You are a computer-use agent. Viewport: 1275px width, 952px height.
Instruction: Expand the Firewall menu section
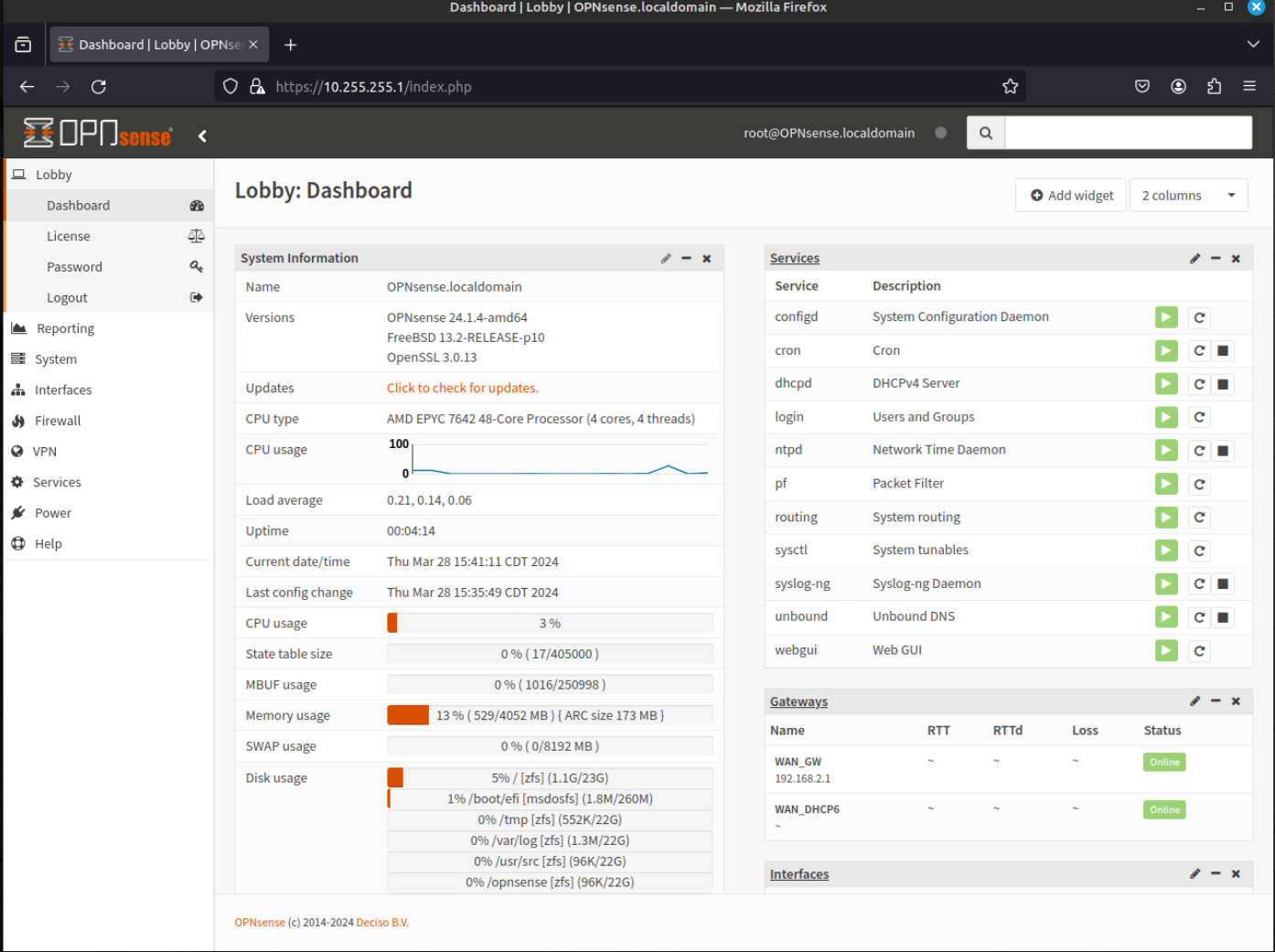[x=108, y=421]
